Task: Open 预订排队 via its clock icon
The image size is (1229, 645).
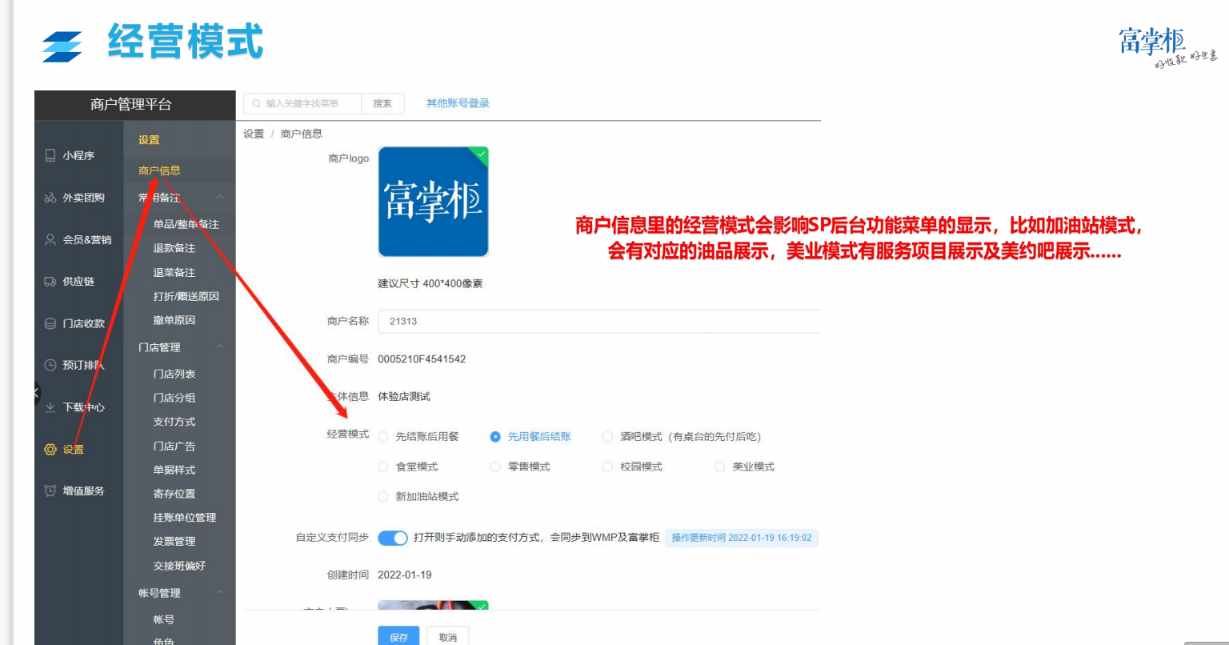Action: (x=50, y=365)
